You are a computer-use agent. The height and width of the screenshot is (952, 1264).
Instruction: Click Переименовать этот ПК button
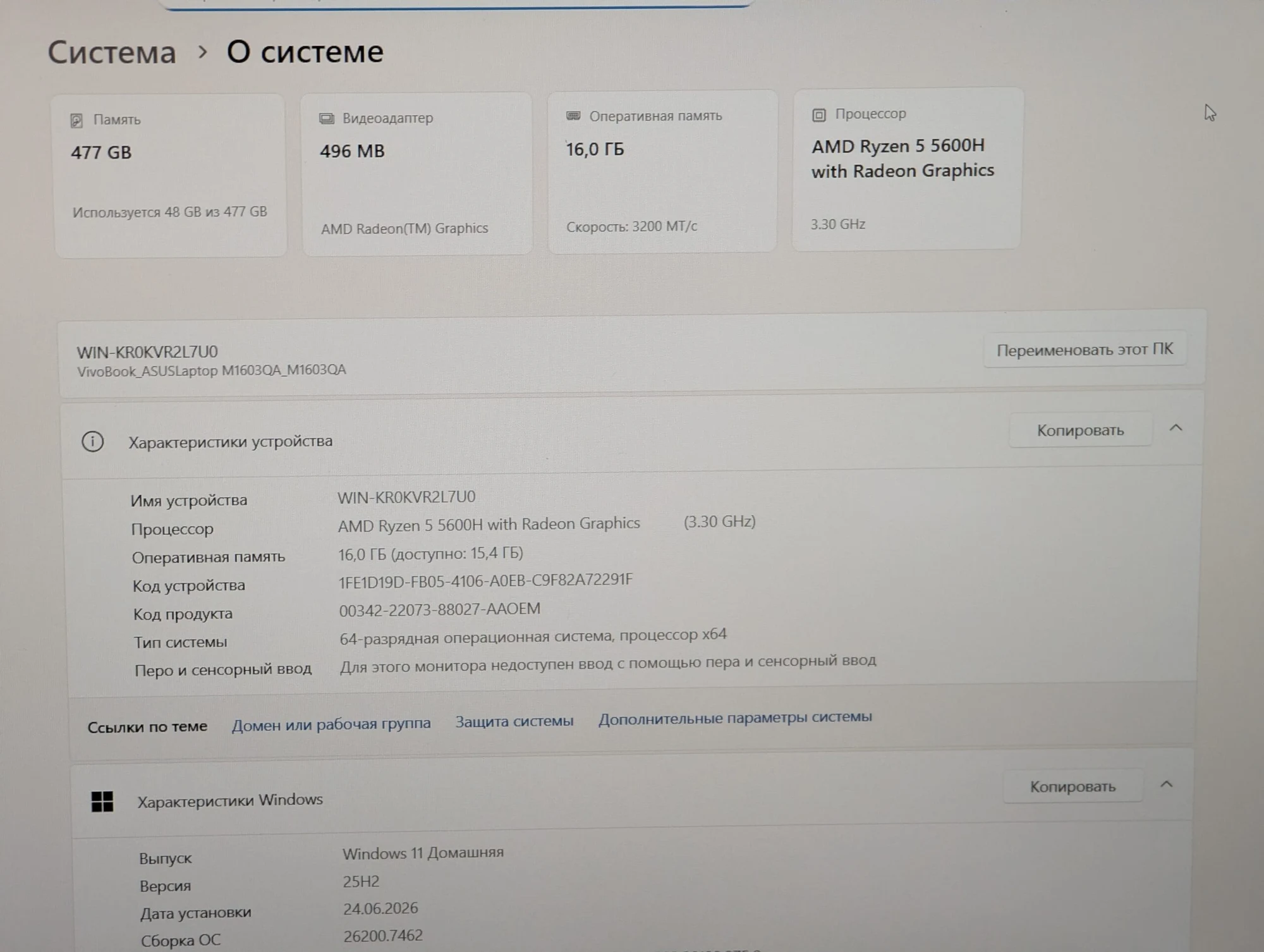point(1085,350)
